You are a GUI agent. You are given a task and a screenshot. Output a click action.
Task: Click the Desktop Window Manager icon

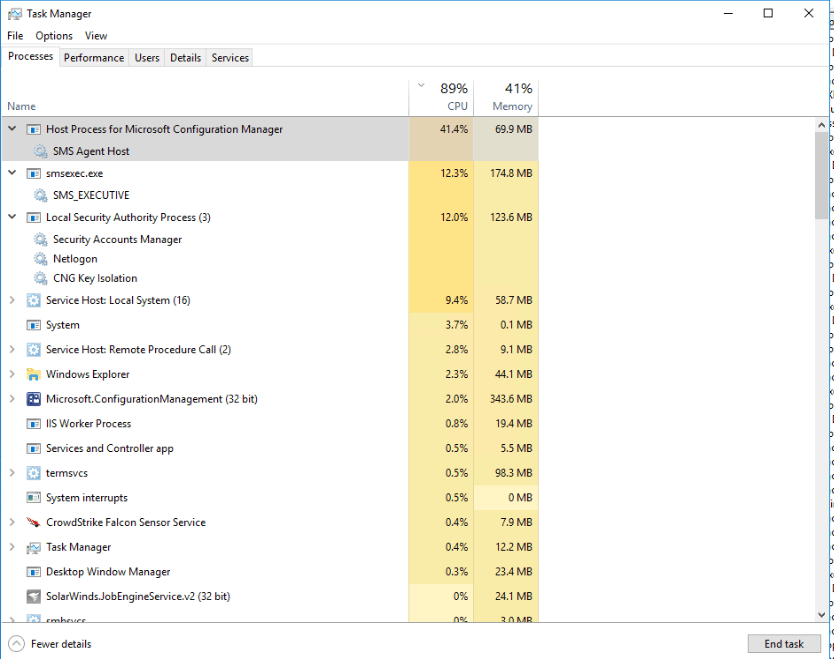[34, 572]
